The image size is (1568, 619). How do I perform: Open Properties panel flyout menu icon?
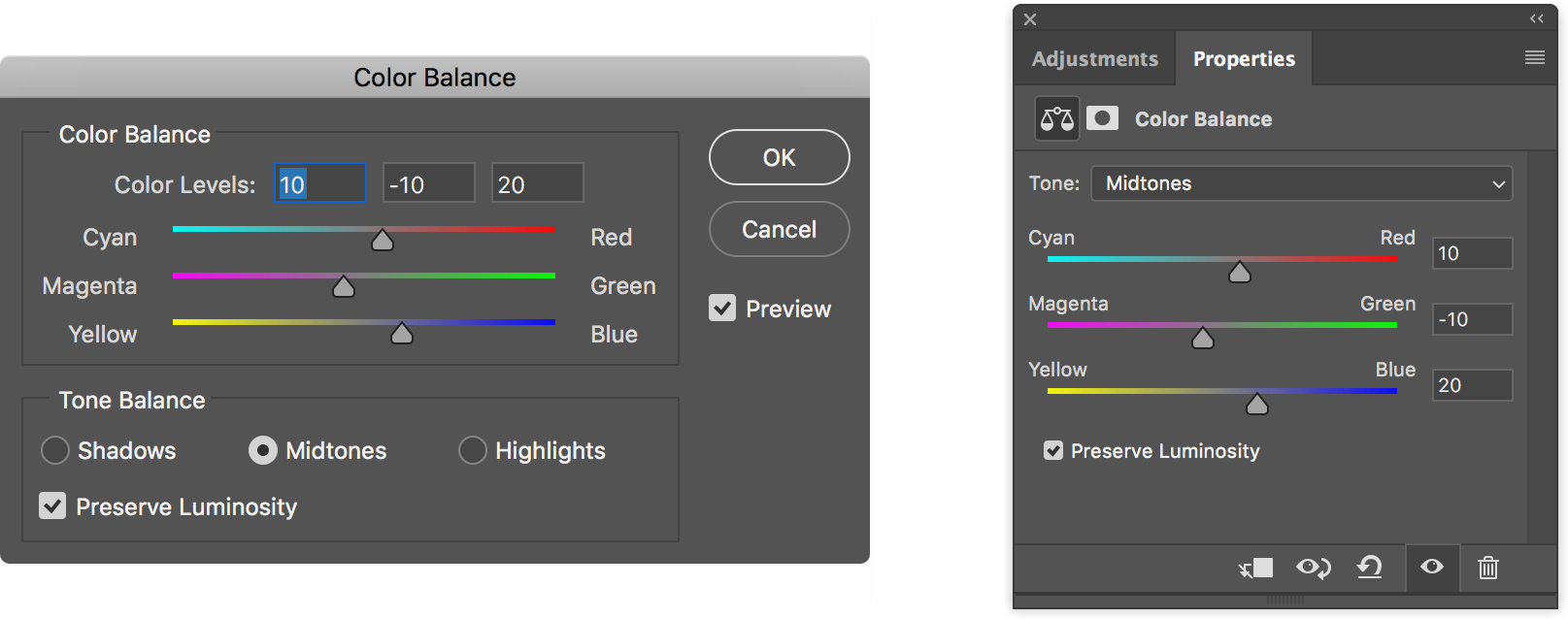click(x=1535, y=57)
